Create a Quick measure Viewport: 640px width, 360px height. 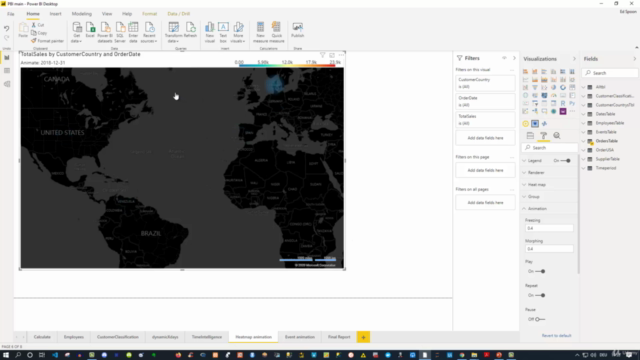276,33
